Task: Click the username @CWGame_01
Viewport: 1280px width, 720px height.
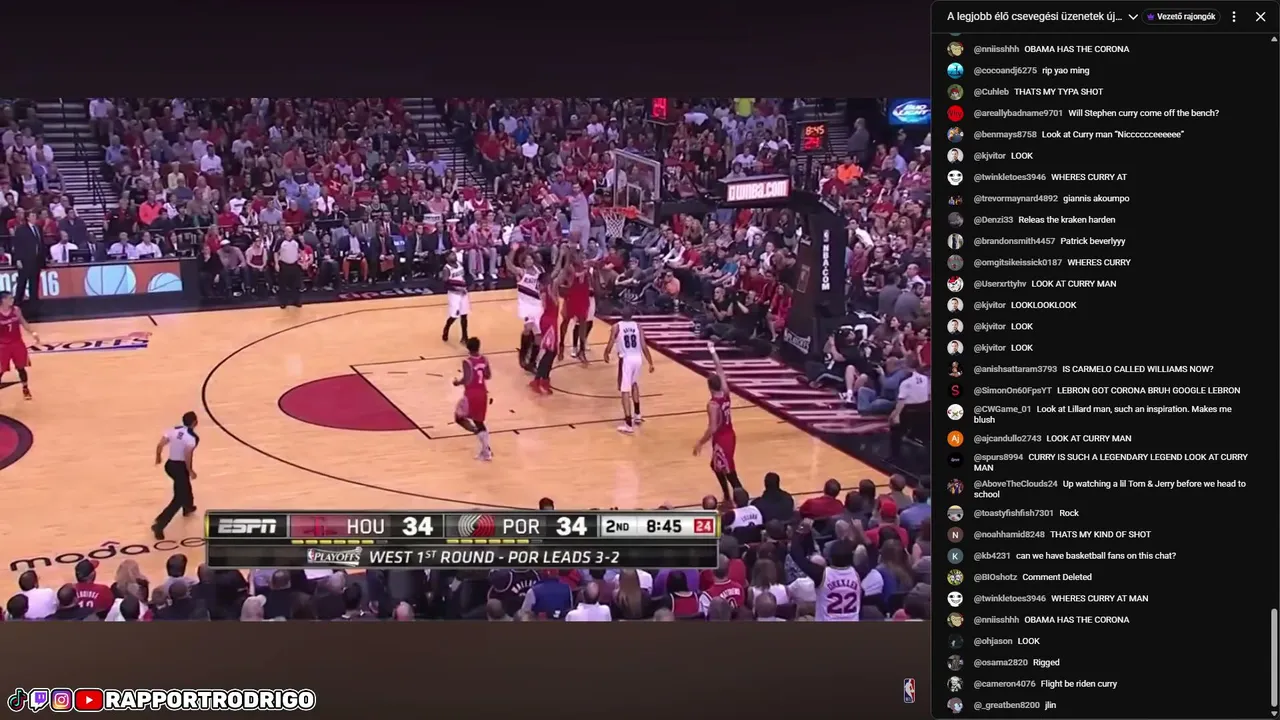Action: [1003, 409]
